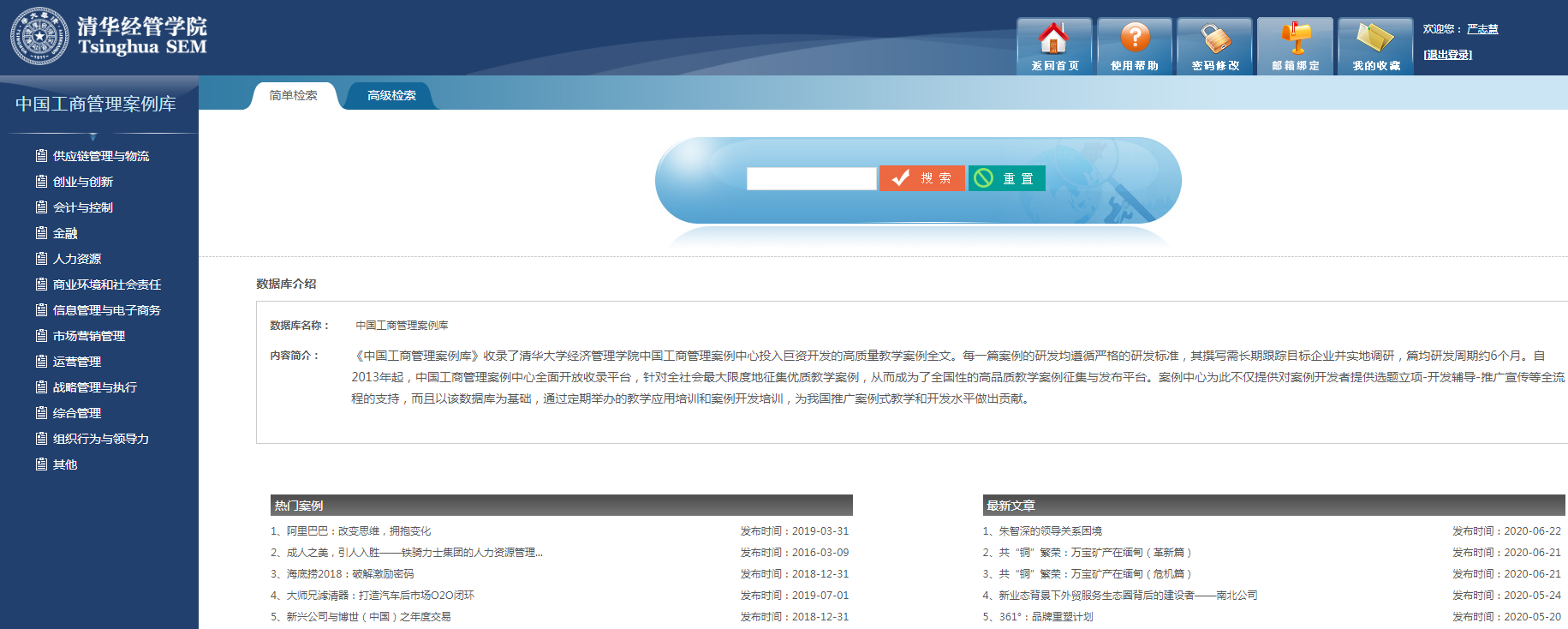Open 邮箱绑定 mailbox binding icon
Screen dimensions: 1568x629
pyautogui.click(x=1296, y=46)
